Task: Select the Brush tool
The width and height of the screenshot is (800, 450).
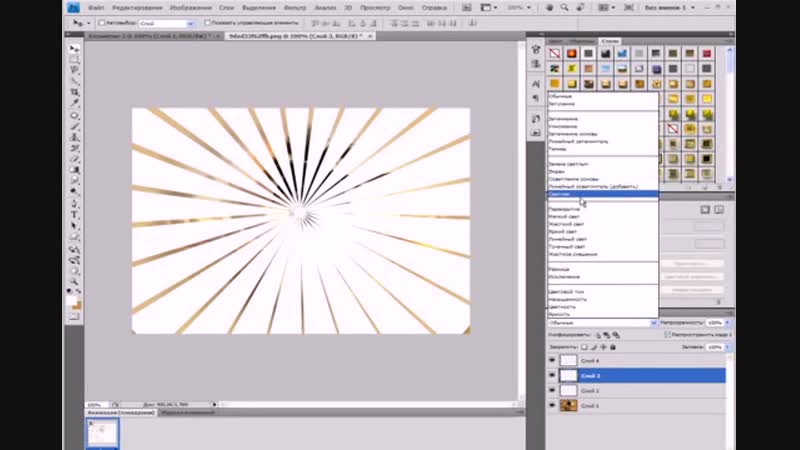Action: [74, 127]
